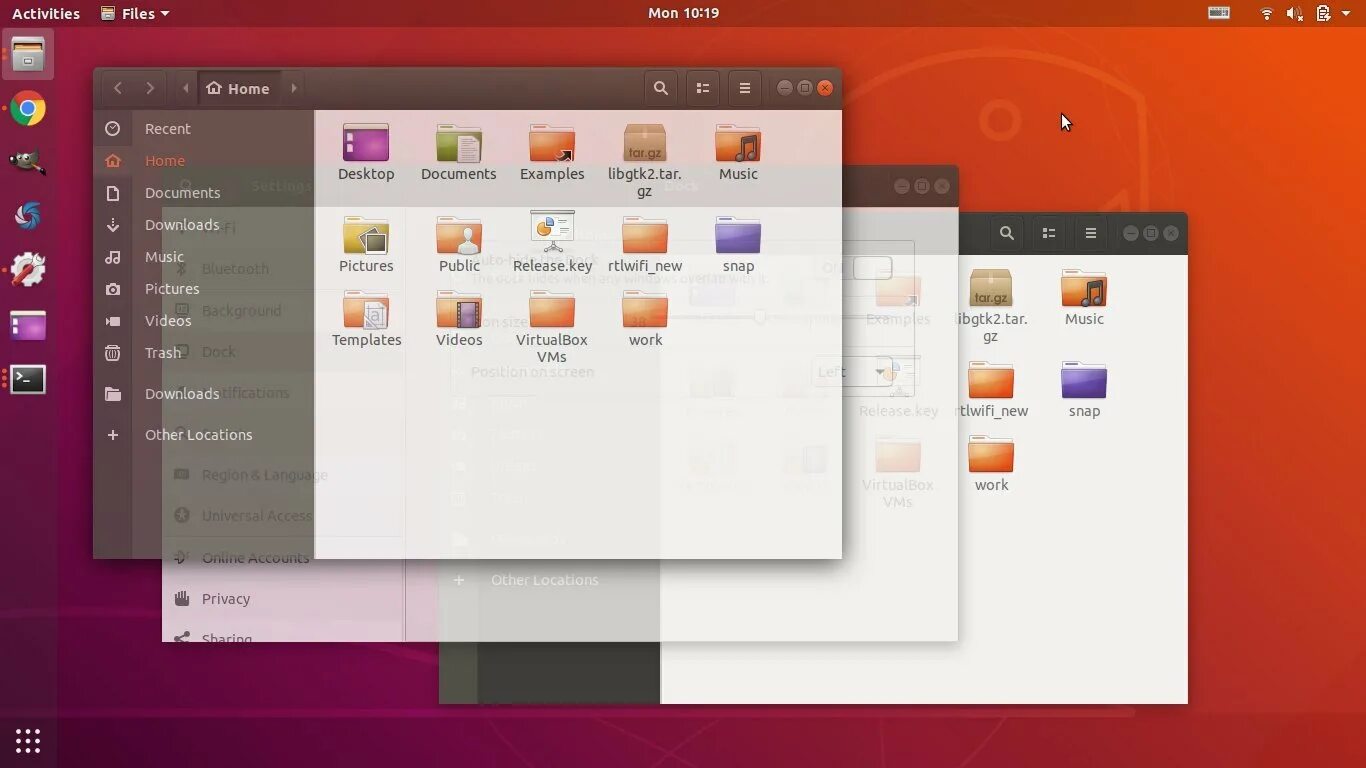Open Trash from the Files sidebar
Screen dimensions: 1366x768
(204, 352)
